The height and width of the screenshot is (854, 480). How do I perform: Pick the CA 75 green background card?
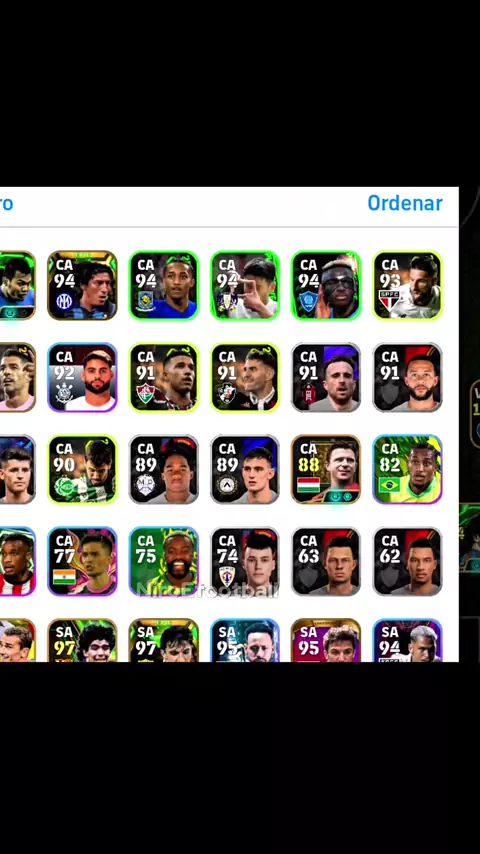coord(163,562)
